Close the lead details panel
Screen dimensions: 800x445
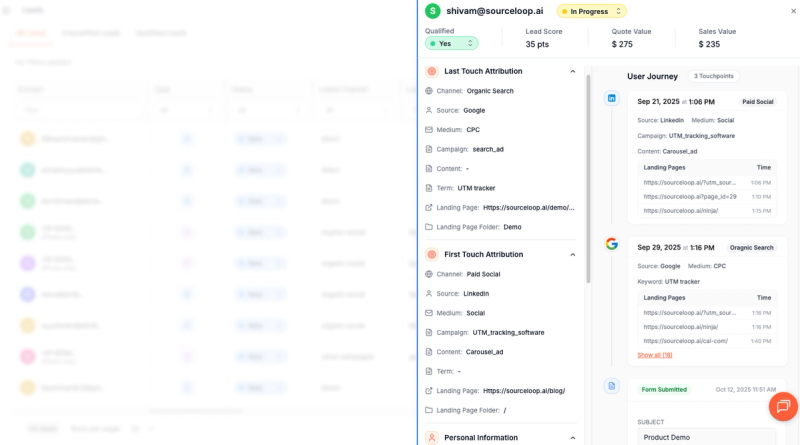tap(793, 11)
